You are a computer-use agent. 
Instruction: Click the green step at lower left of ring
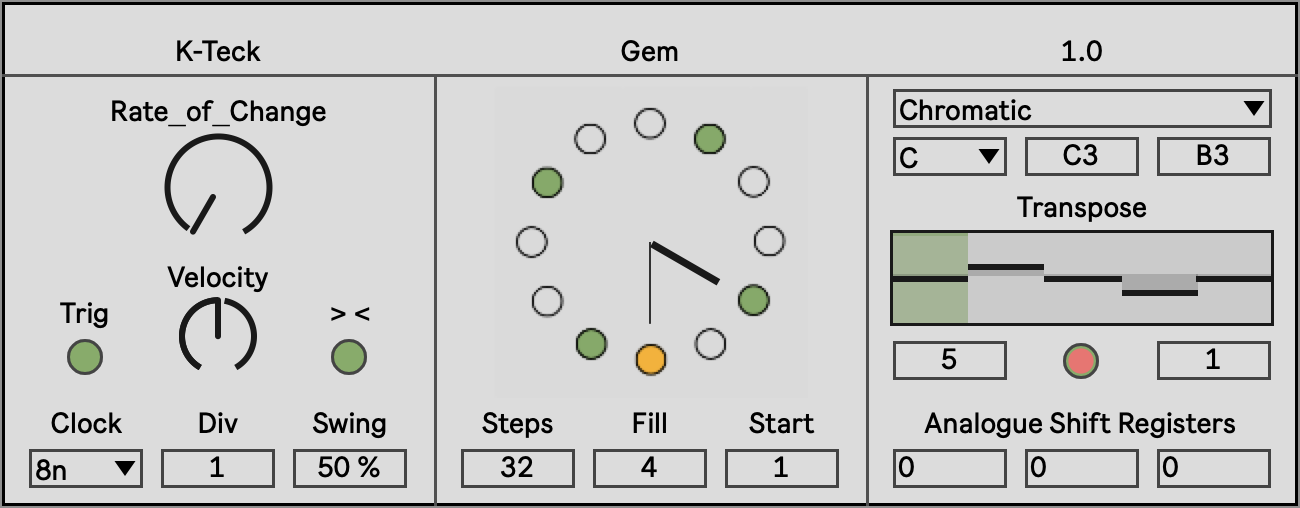591,343
